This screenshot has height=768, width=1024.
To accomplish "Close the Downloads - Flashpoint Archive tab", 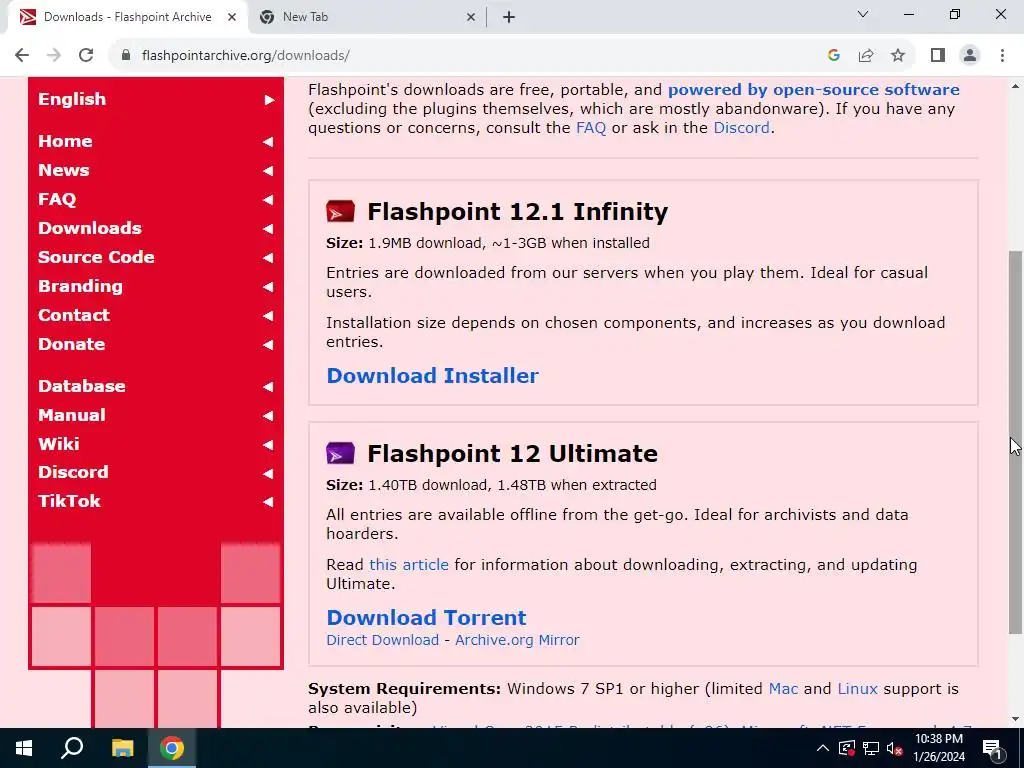I will (232, 18).
